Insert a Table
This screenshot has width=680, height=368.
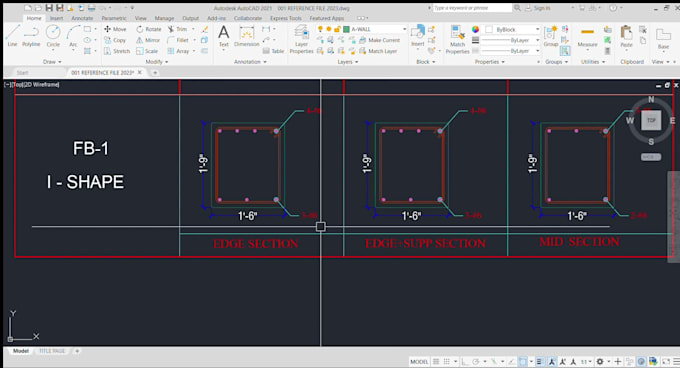pos(273,51)
